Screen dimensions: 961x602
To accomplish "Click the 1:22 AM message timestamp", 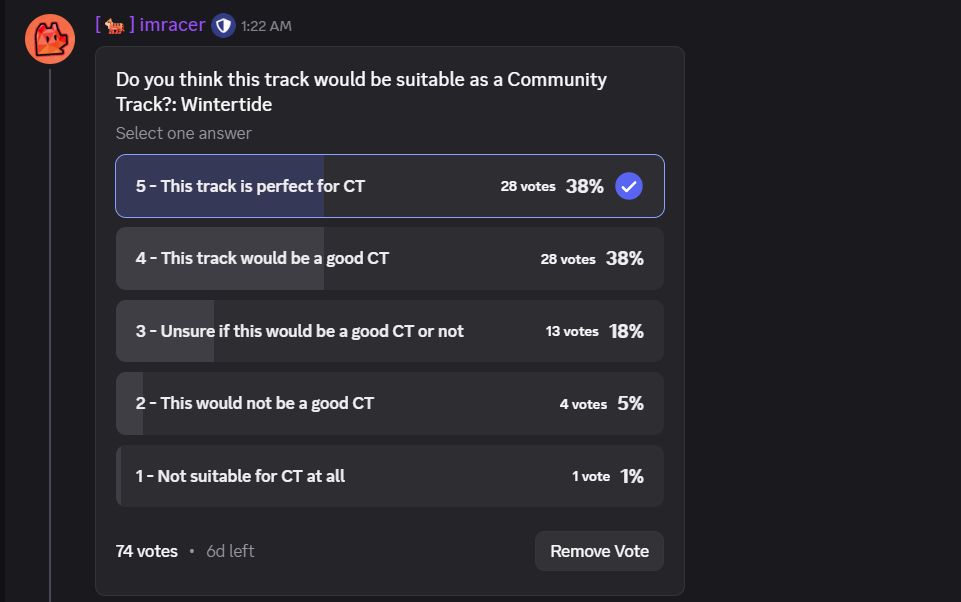I will click(x=266, y=26).
